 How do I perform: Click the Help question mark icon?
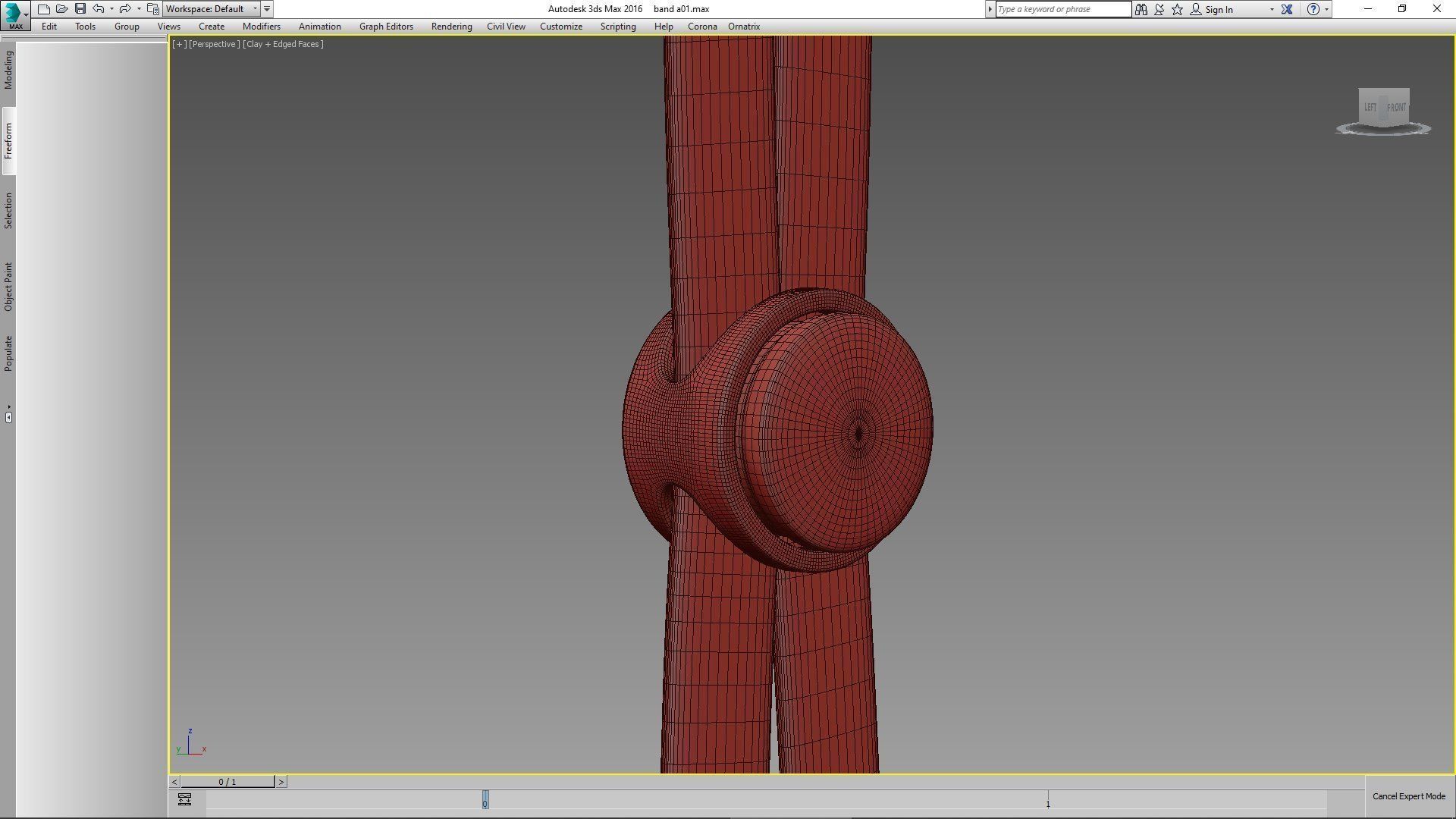click(x=1313, y=9)
